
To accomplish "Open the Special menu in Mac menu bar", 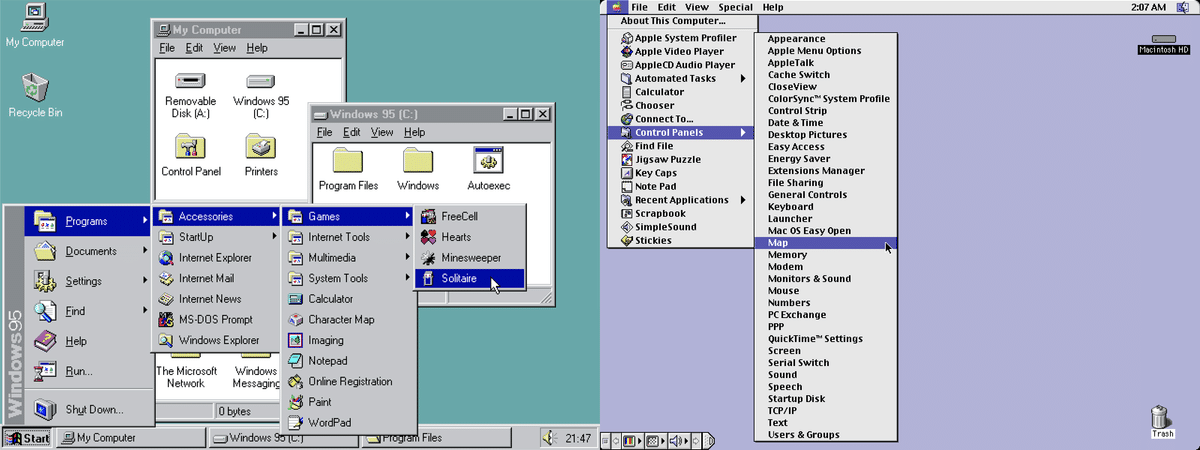I will 735,7.
